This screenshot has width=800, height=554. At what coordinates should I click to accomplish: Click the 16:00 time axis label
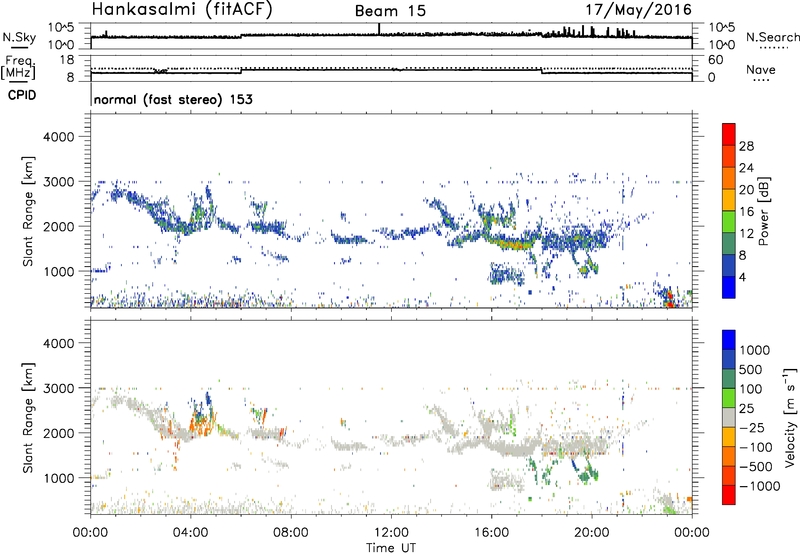[491, 533]
